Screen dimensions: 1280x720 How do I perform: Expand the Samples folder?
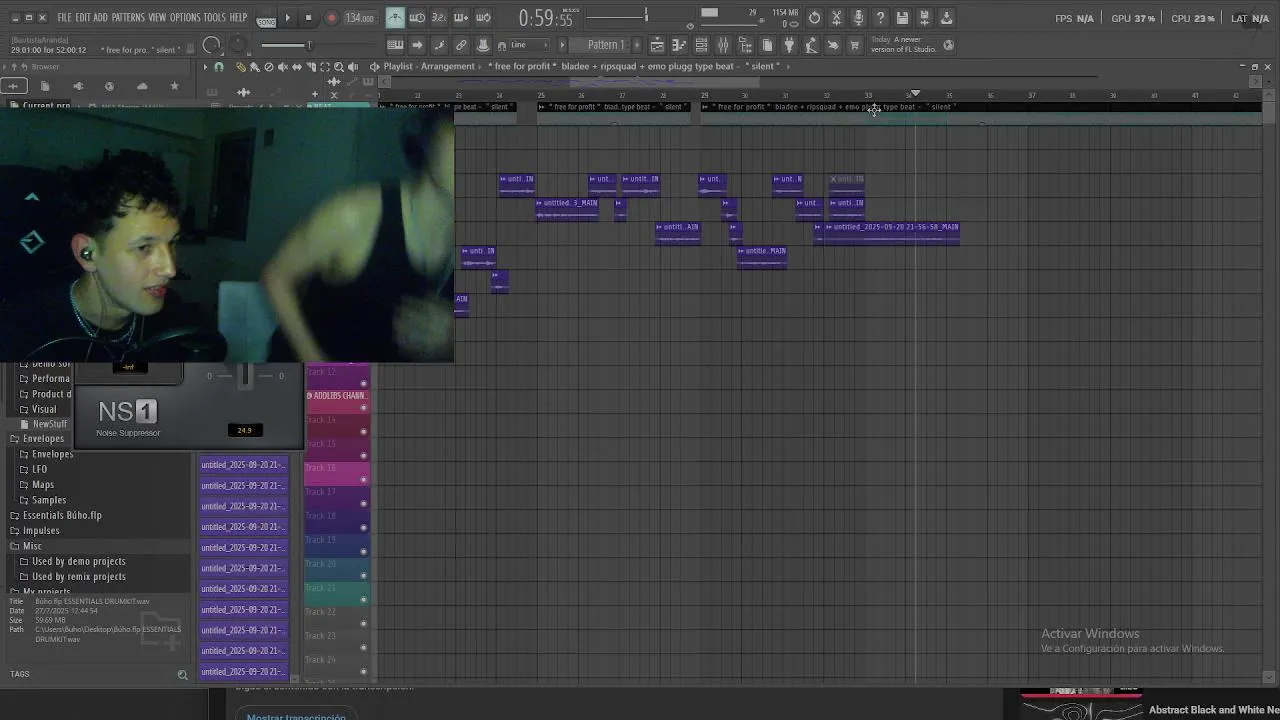pos(49,500)
